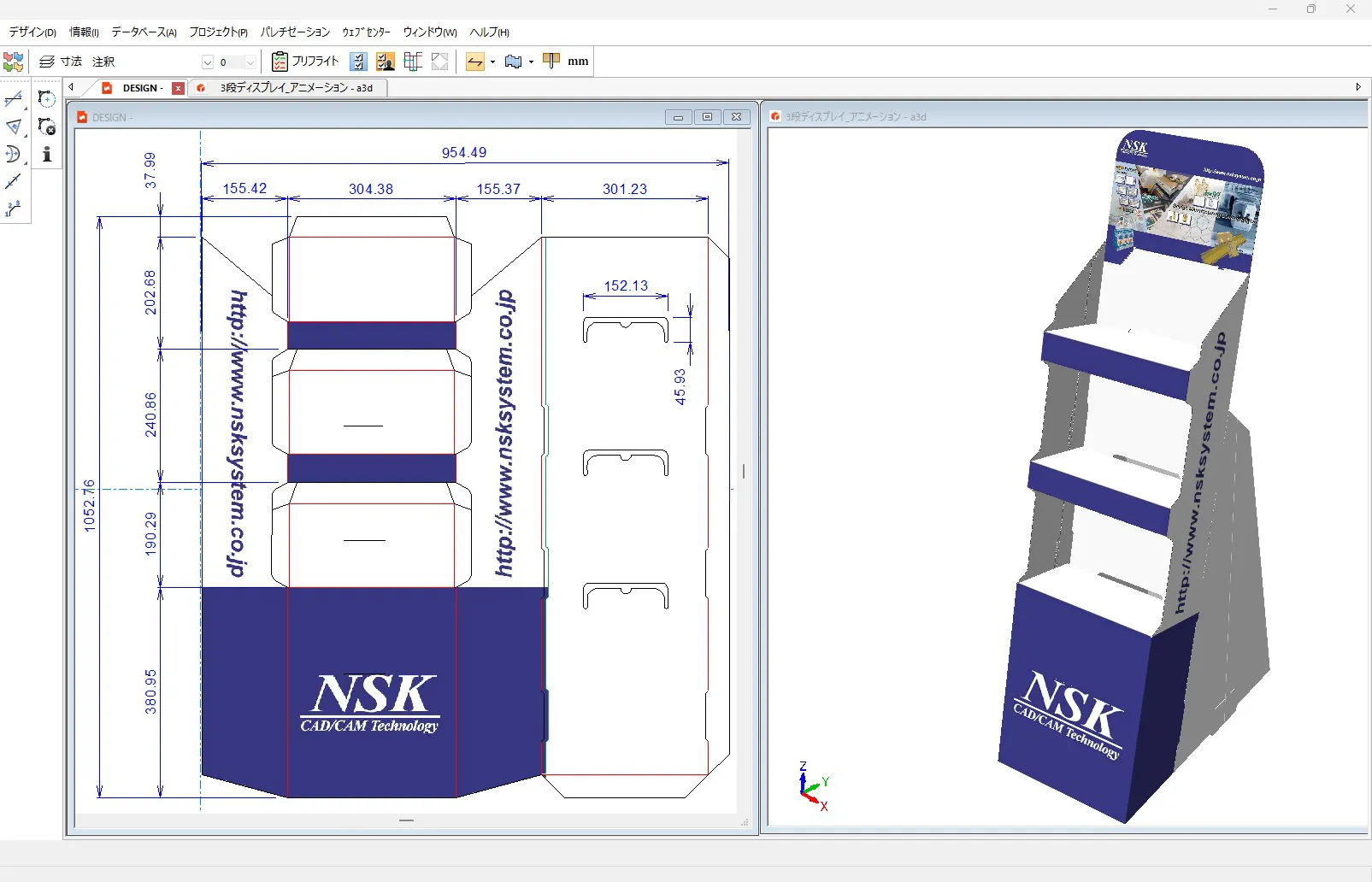This screenshot has height=882, width=1372.
Task: Click the プリフライト button
Action: click(x=306, y=62)
